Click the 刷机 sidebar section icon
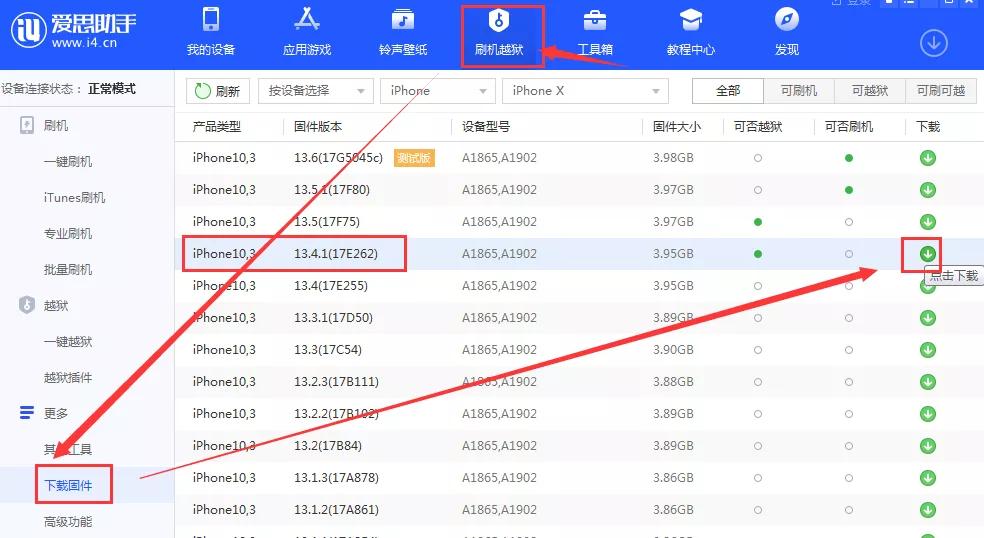This screenshot has height=538, width=984. [27, 126]
